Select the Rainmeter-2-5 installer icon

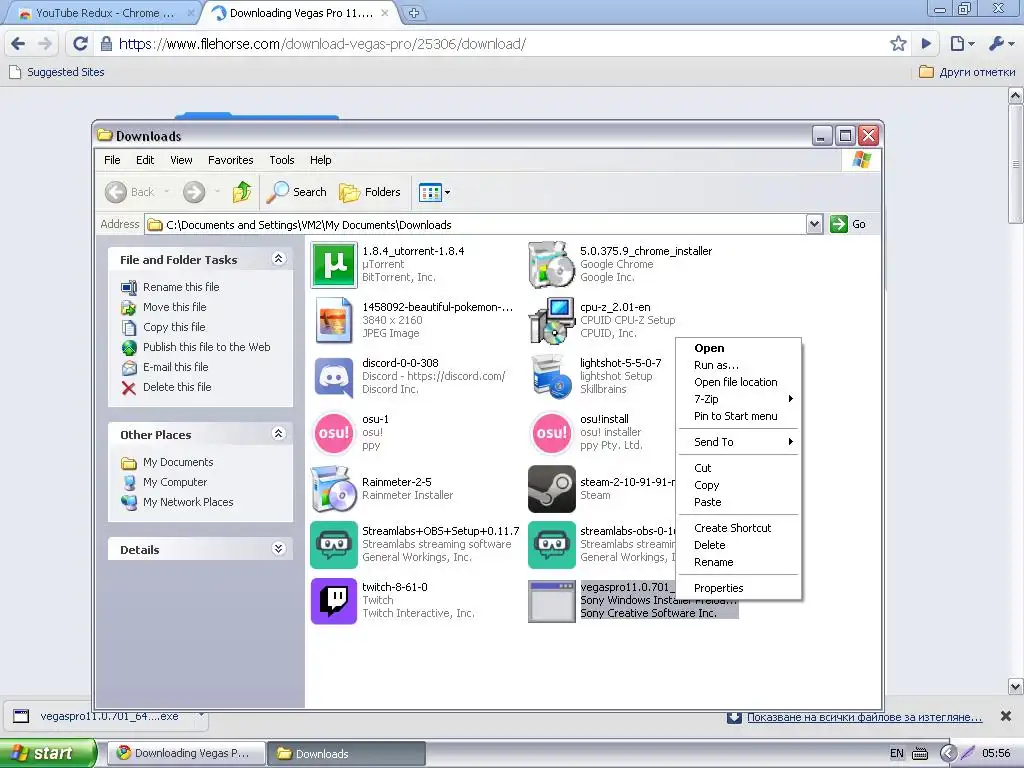334,489
